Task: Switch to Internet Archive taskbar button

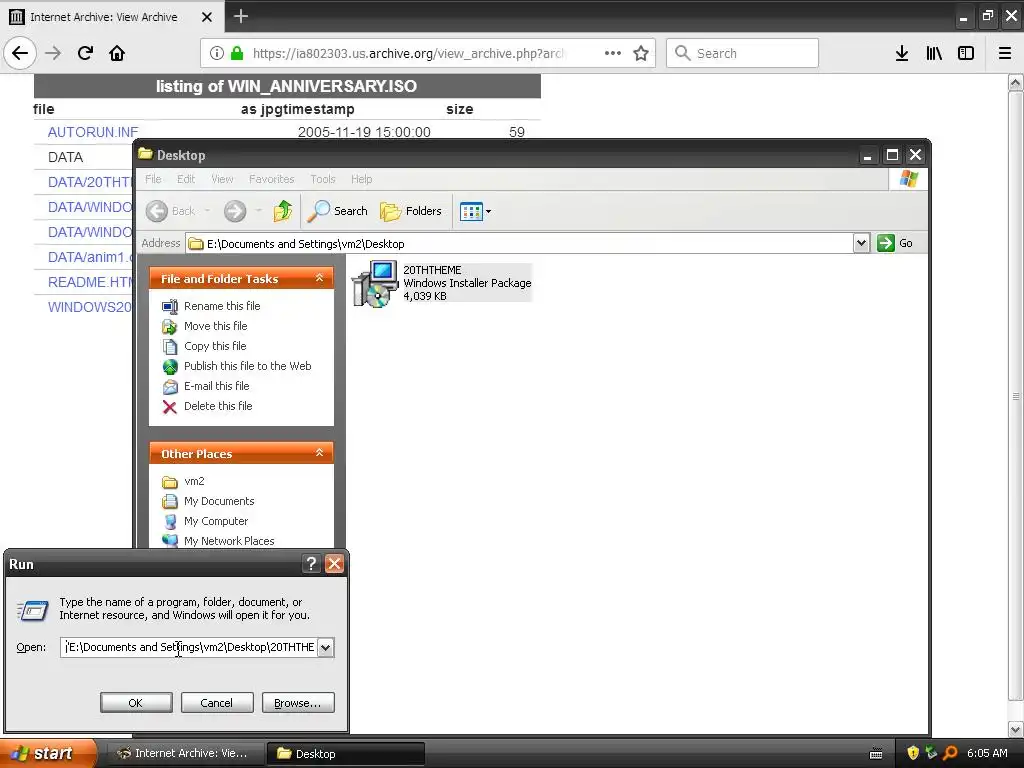Action: pyautogui.click(x=185, y=753)
